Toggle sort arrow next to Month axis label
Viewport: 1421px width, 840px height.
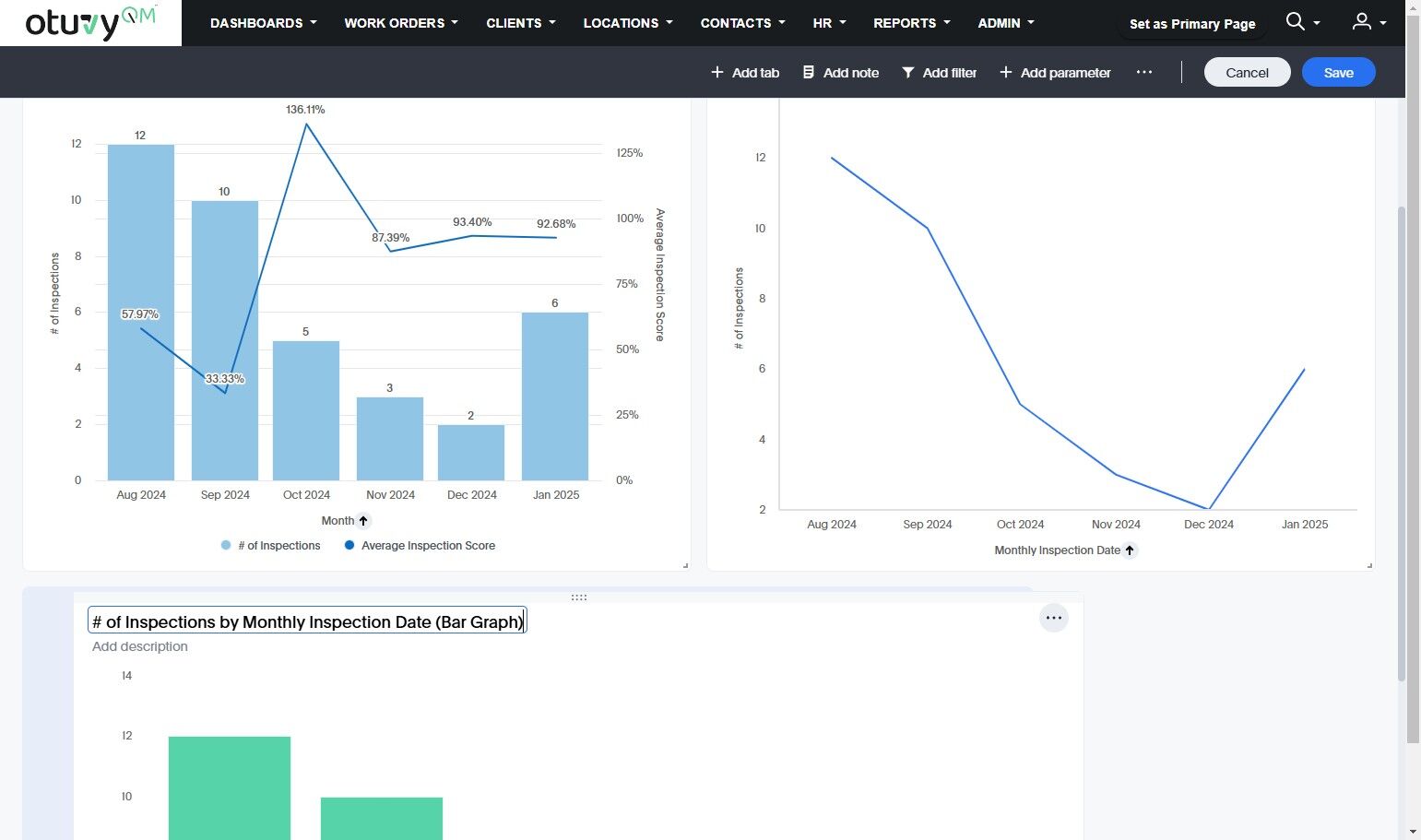(x=363, y=521)
